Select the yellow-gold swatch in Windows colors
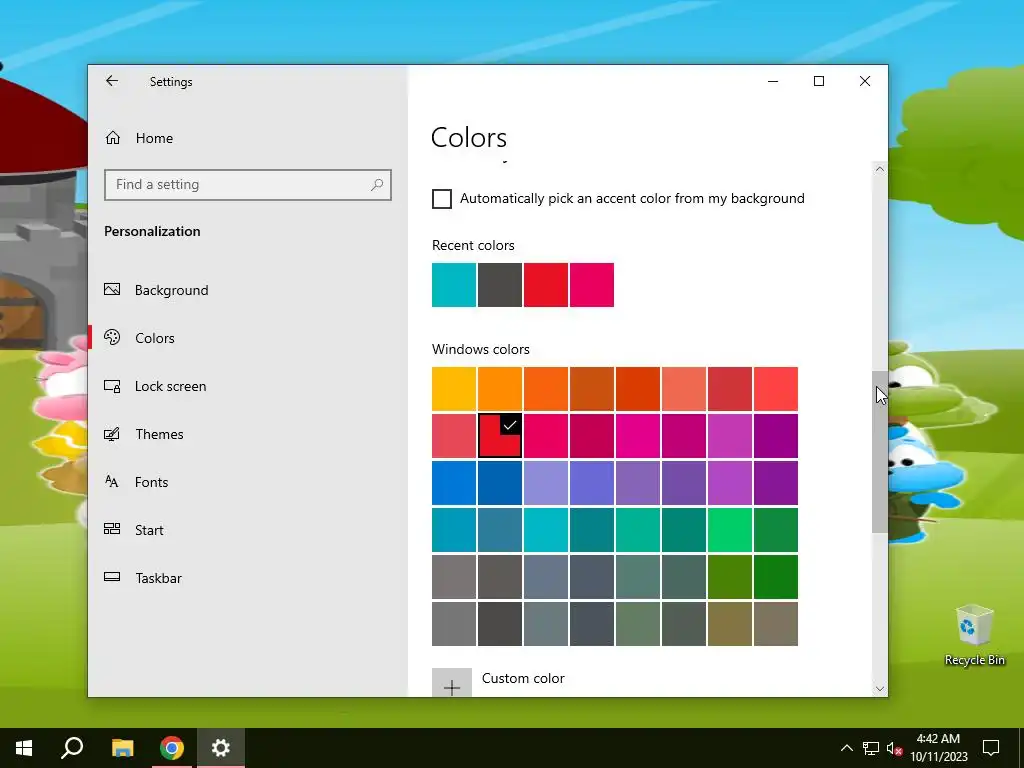 [x=454, y=389]
